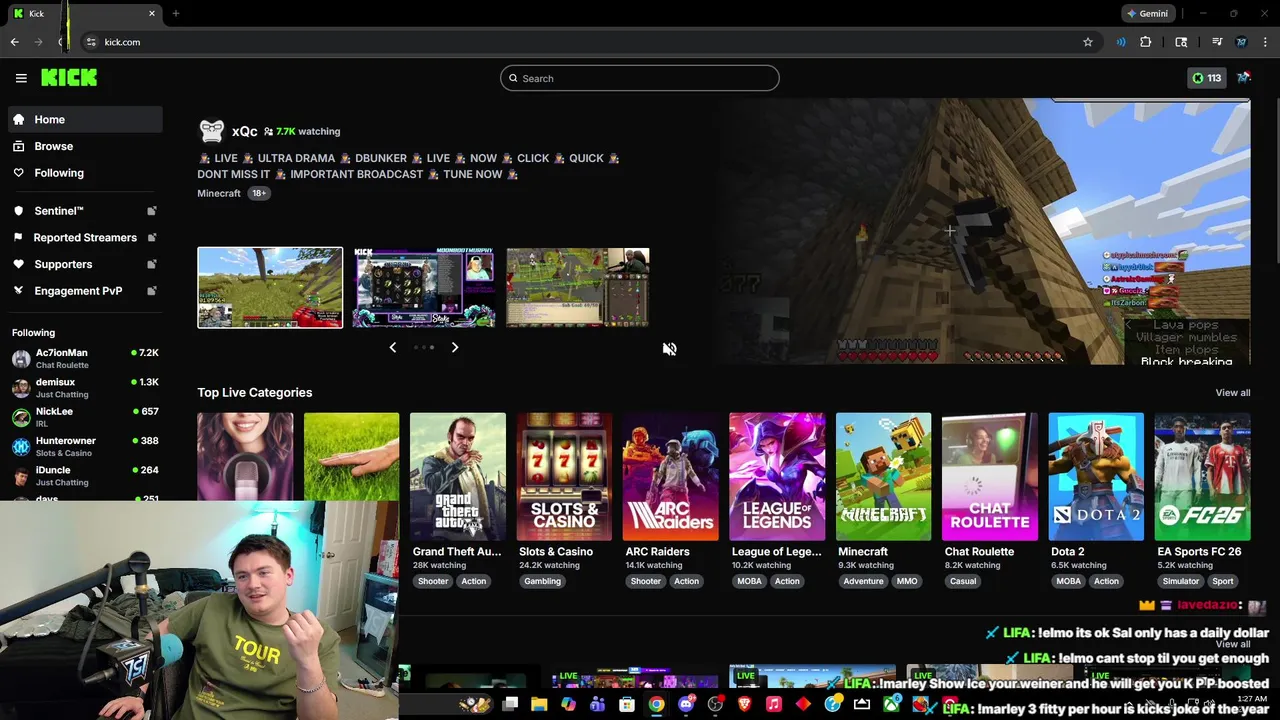Open Slots & Casino category card

click(564, 476)
